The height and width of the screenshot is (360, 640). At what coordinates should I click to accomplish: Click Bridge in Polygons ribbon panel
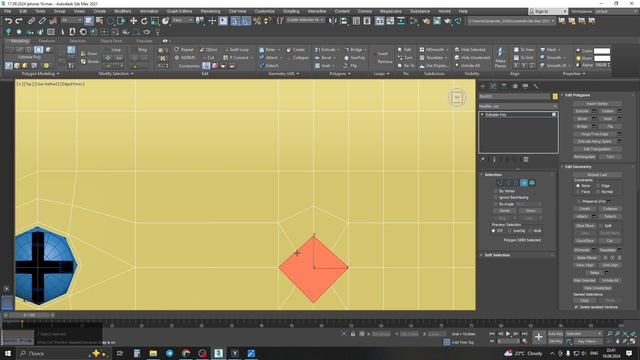click(354, 49)
